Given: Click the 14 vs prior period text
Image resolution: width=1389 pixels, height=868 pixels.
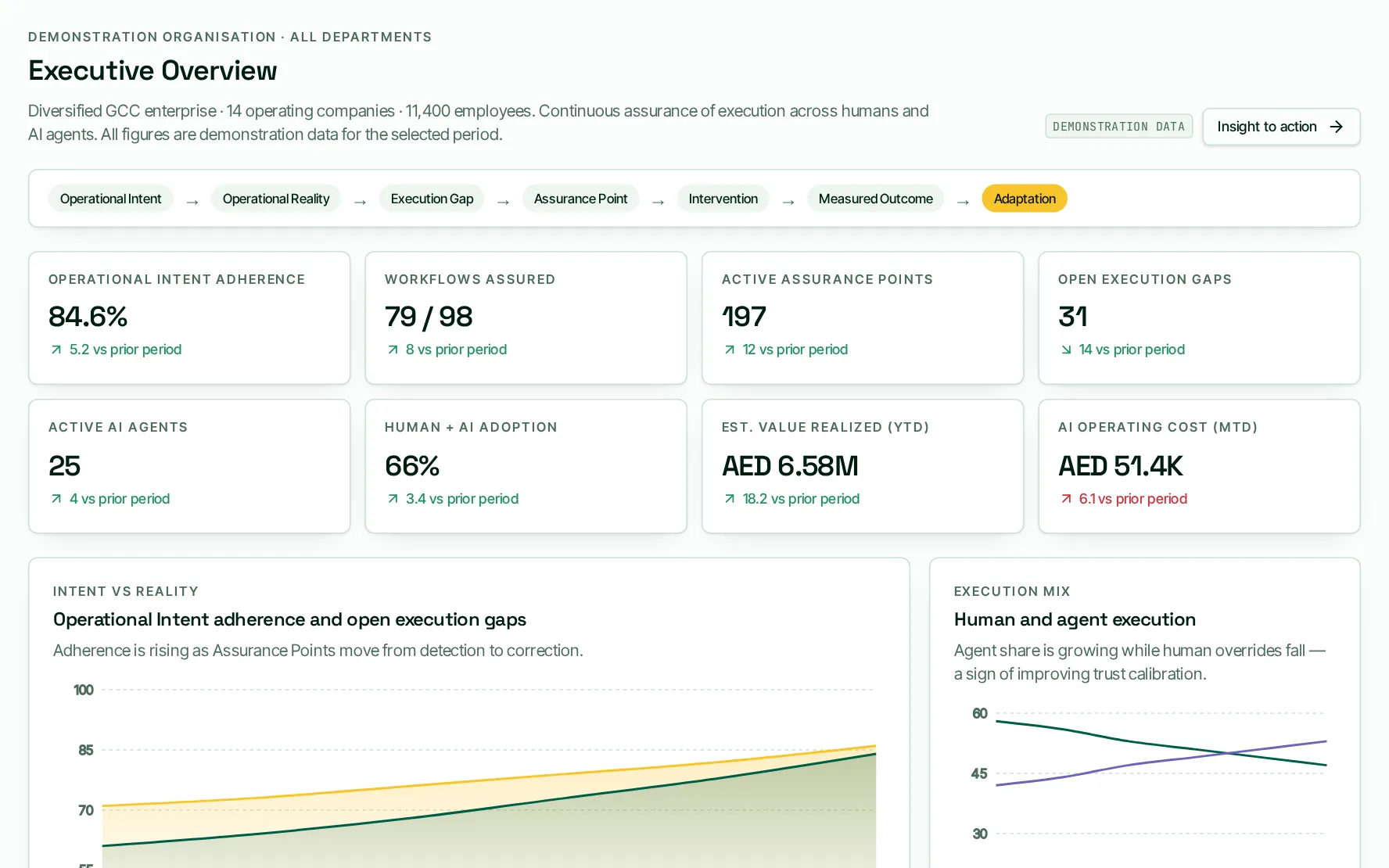Looking at the screenshot, I should coord(1132,350).
